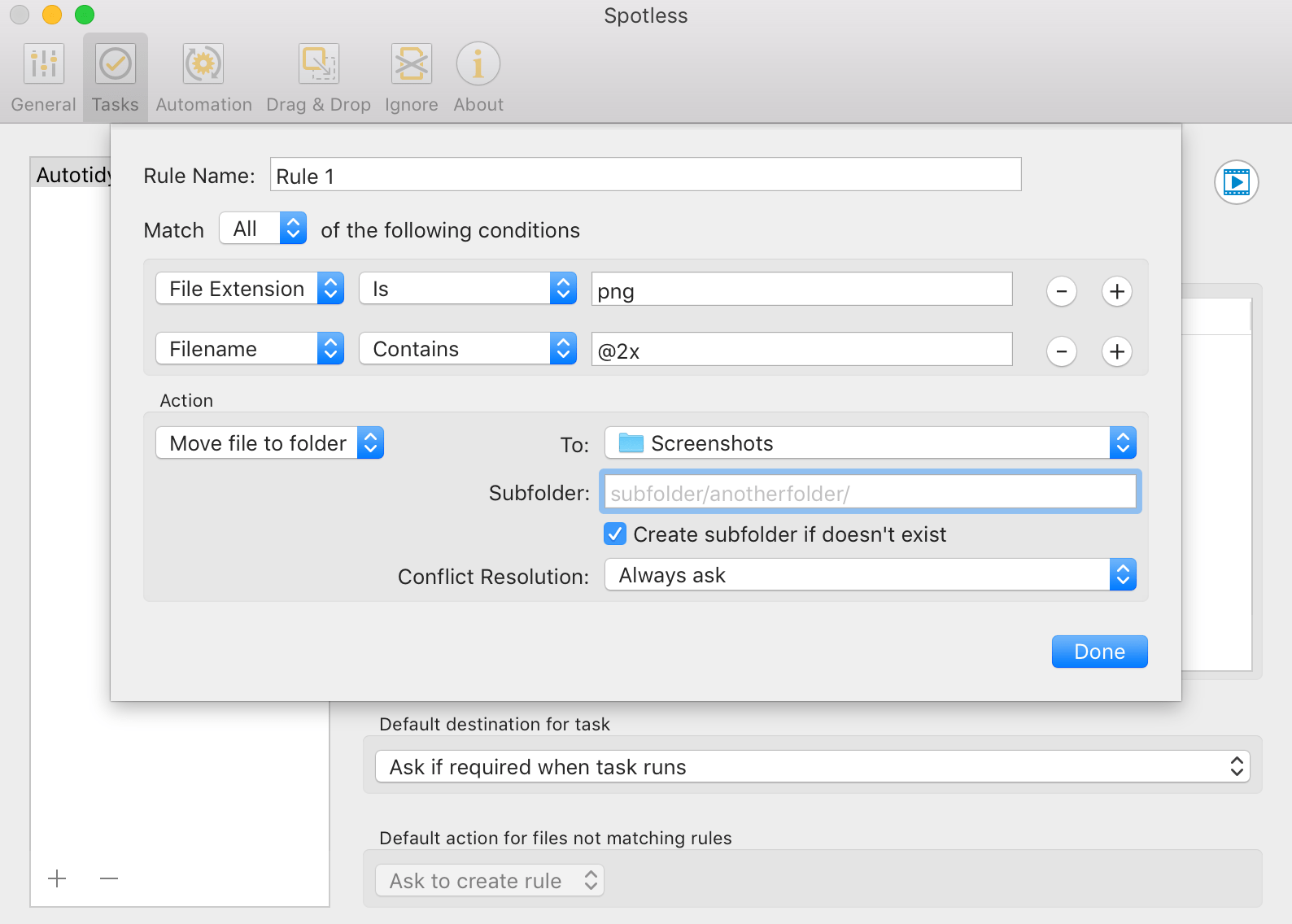Click the png extension value field
The width and height of the screenshot is (1292, 924).
click(801, 290)
